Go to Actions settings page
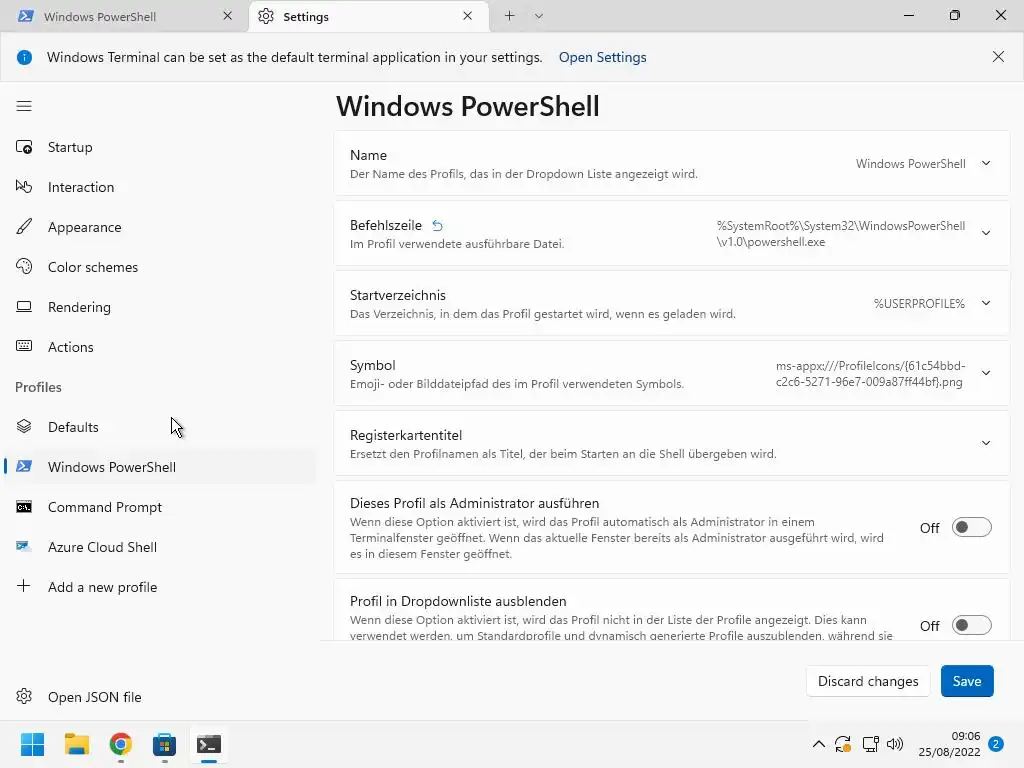The height and width of the screenshot is (768, 1024). pyautogui.click(x=160, y=346)
